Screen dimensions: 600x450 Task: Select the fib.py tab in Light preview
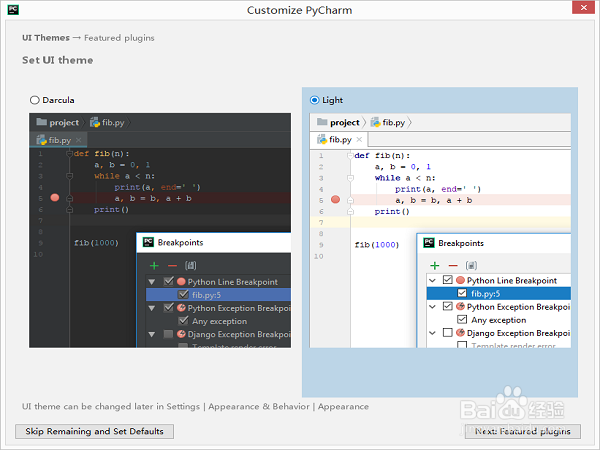click(339, 140)
